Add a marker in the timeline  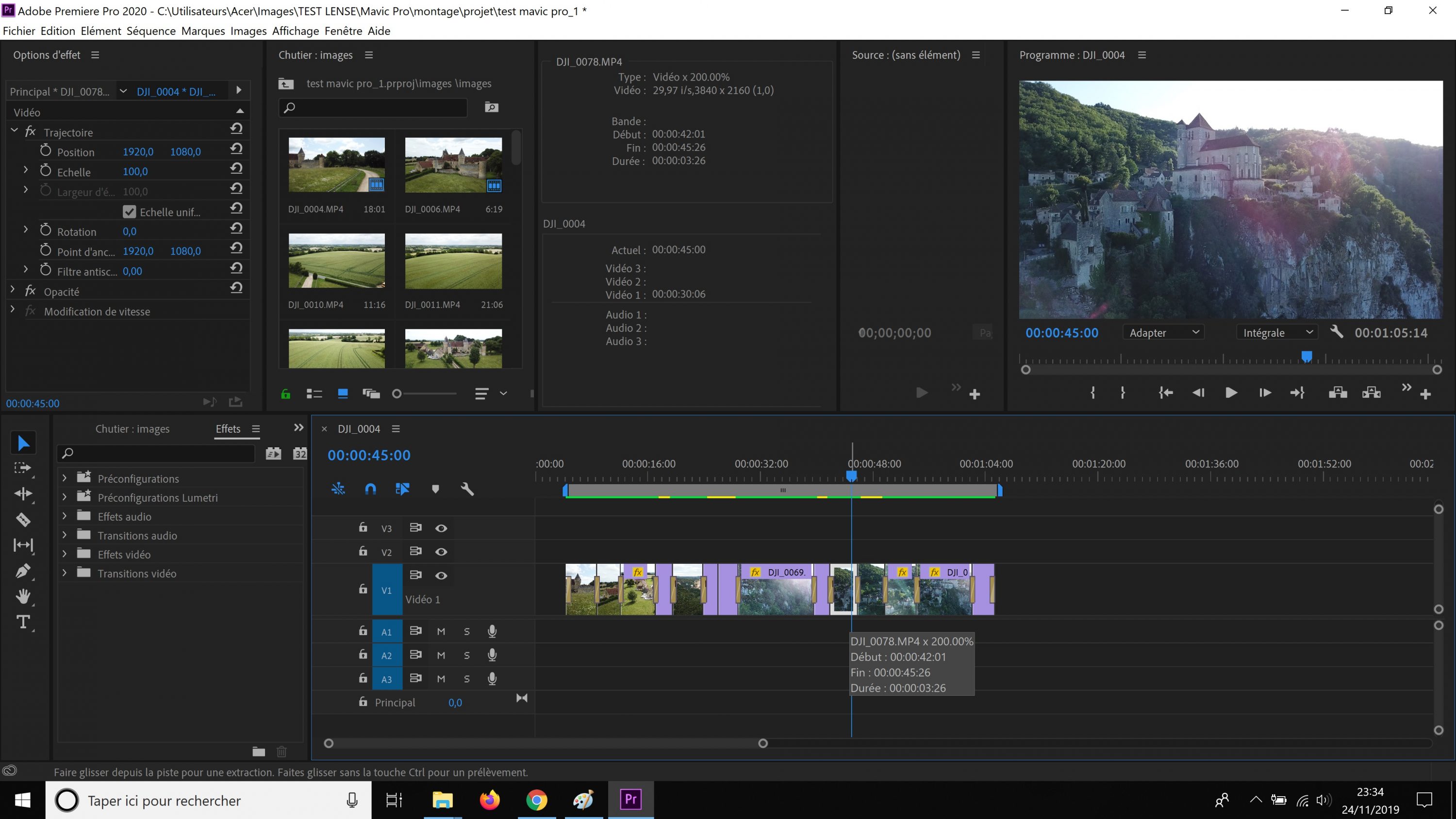435,489
